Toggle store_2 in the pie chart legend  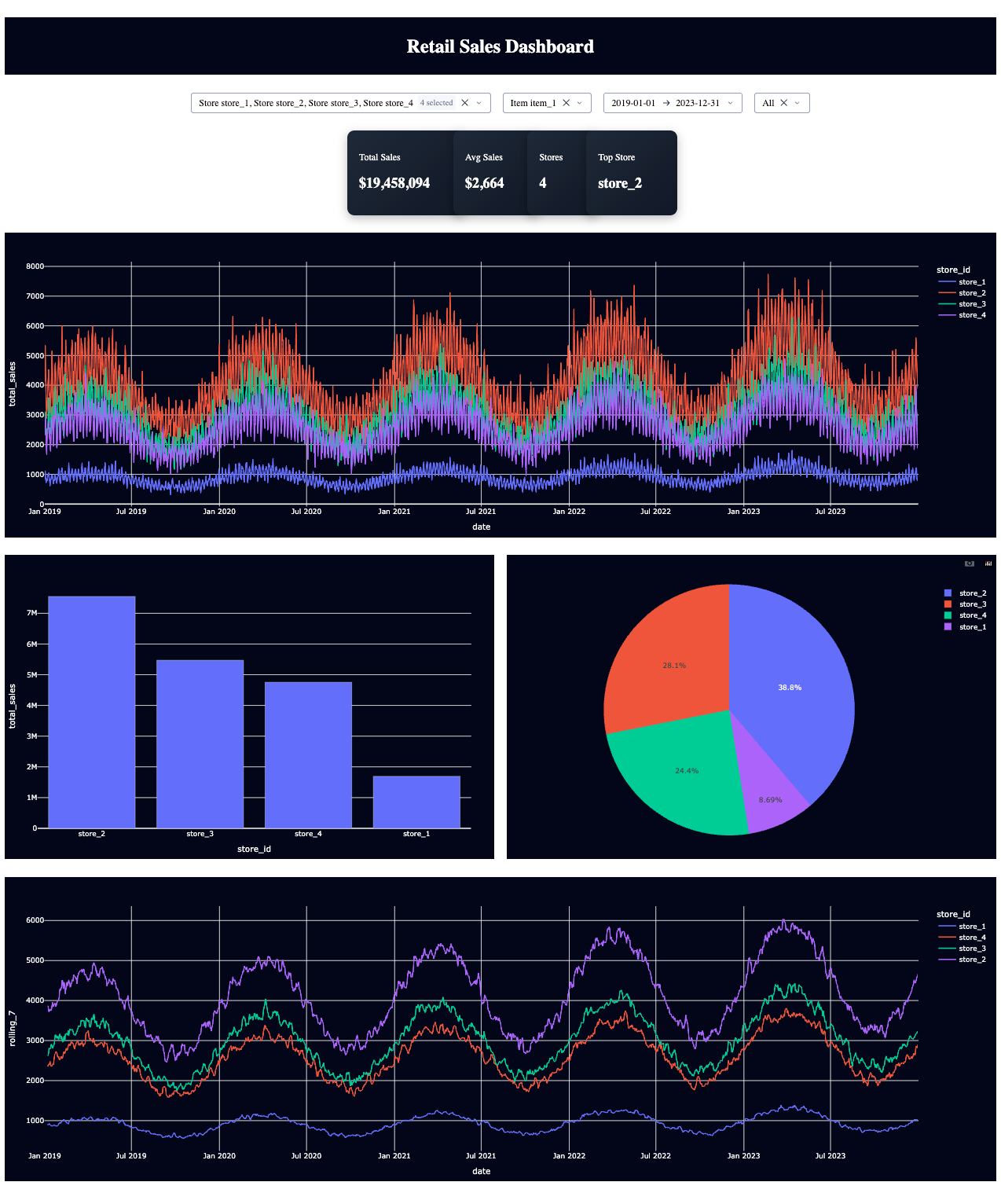point(965,593)
